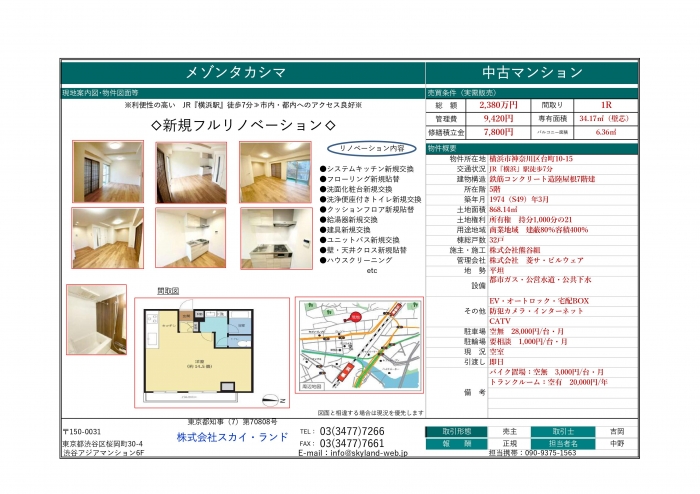Click the 担当者名 value 中野
Viewport: 700px width, 494px height.
617,444
